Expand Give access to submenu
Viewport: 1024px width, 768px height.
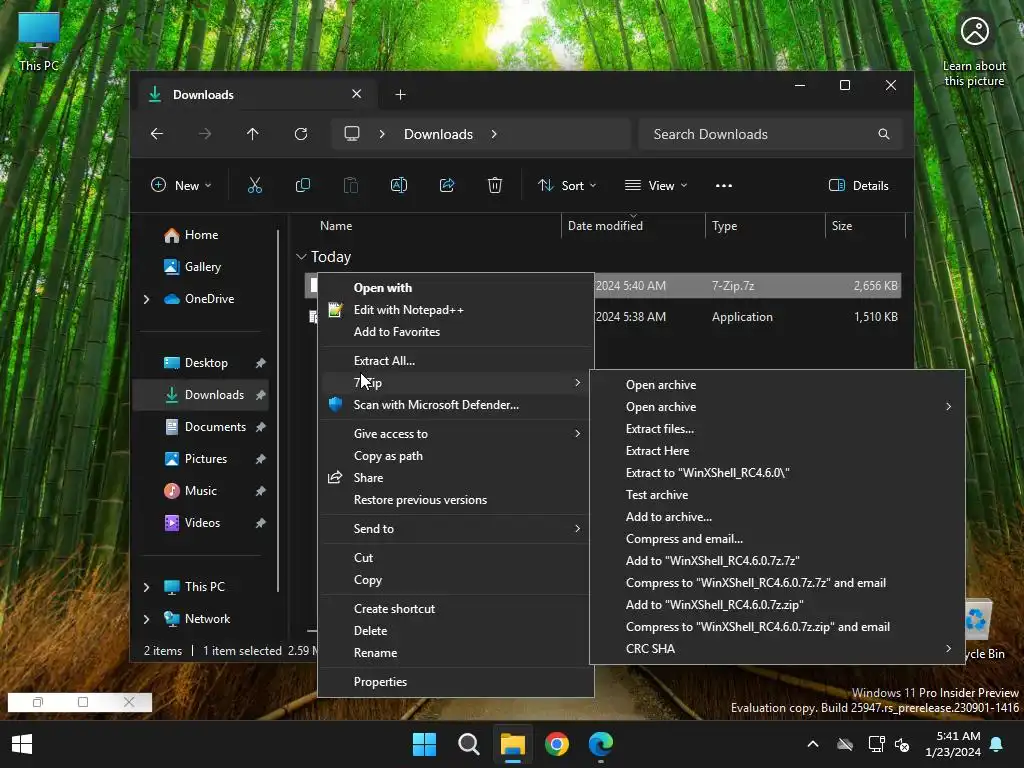click(456, 434)
